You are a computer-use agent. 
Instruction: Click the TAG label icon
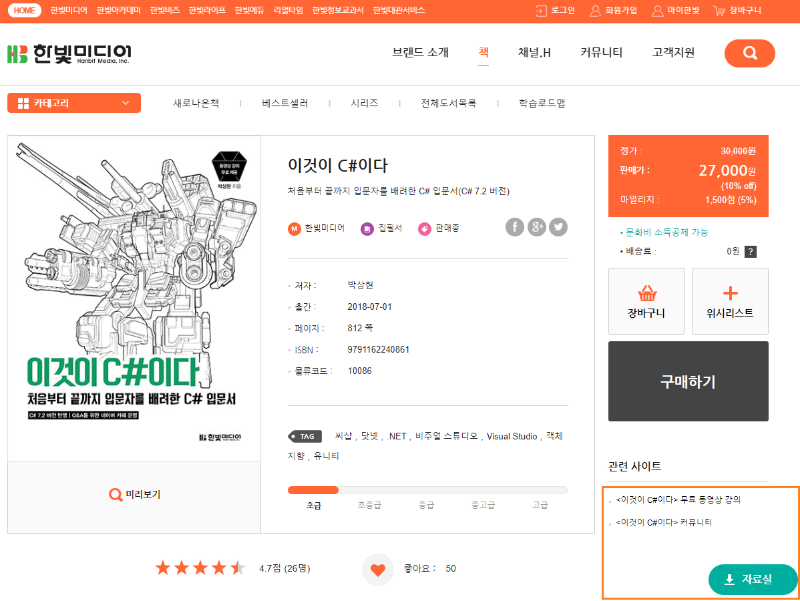(x=305, y=436)
